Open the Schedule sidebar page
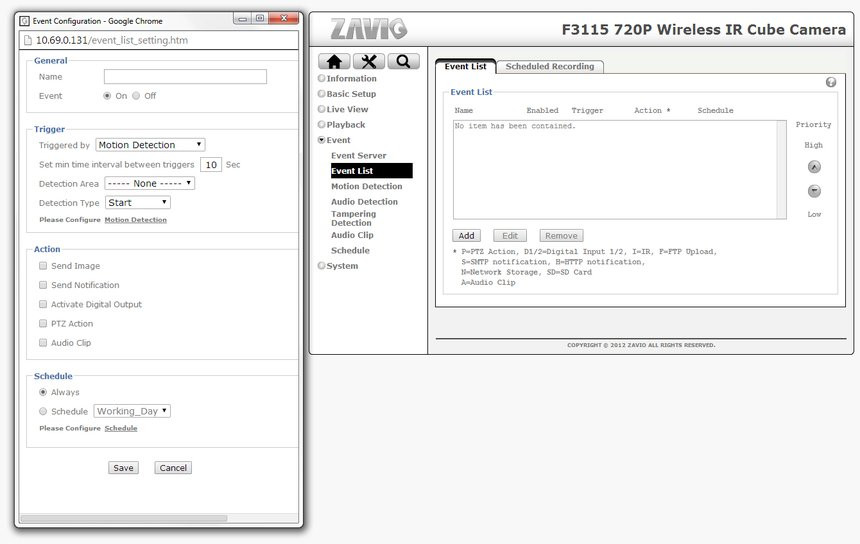The image size is (860, 544). pos(350,250)
